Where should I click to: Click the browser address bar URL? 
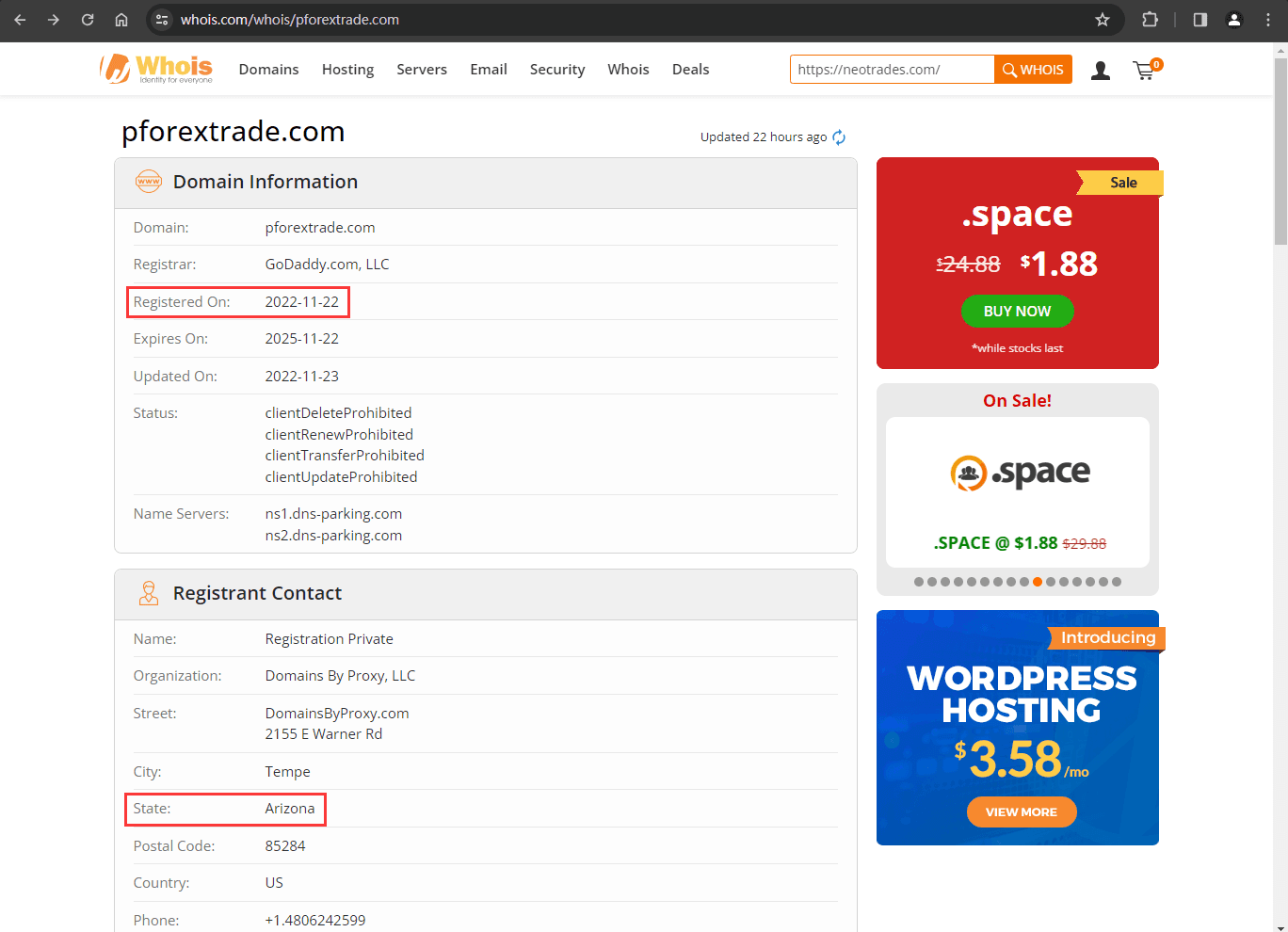pyautogui.click(x=290, y=20)
